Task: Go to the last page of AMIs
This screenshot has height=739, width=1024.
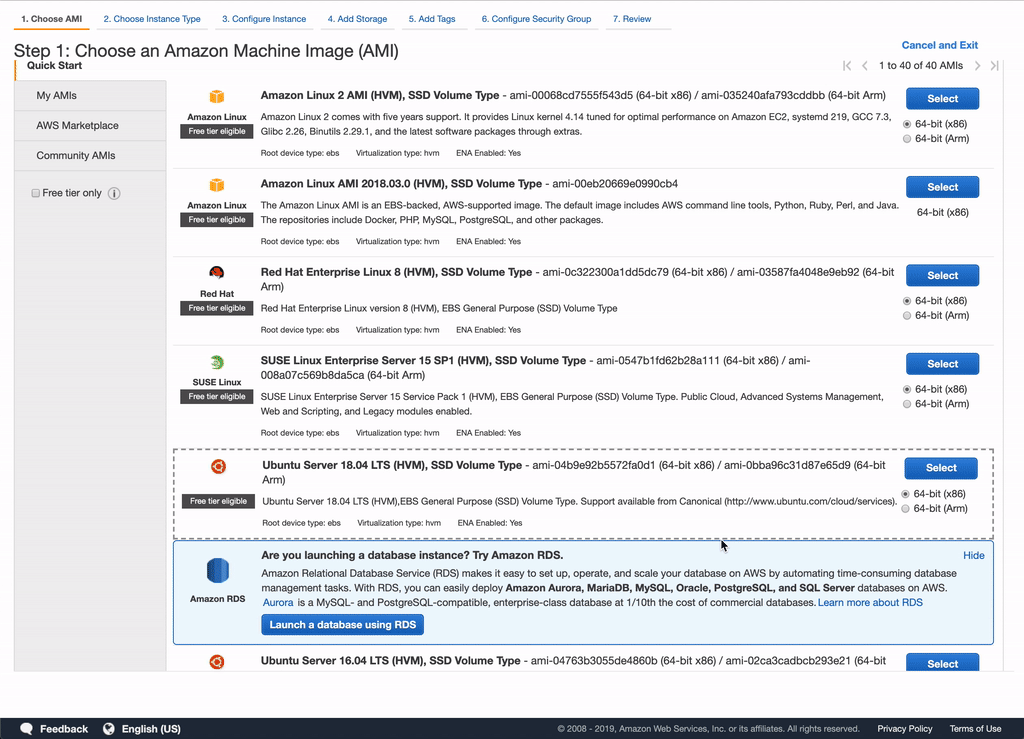Action: click(994, 65)
